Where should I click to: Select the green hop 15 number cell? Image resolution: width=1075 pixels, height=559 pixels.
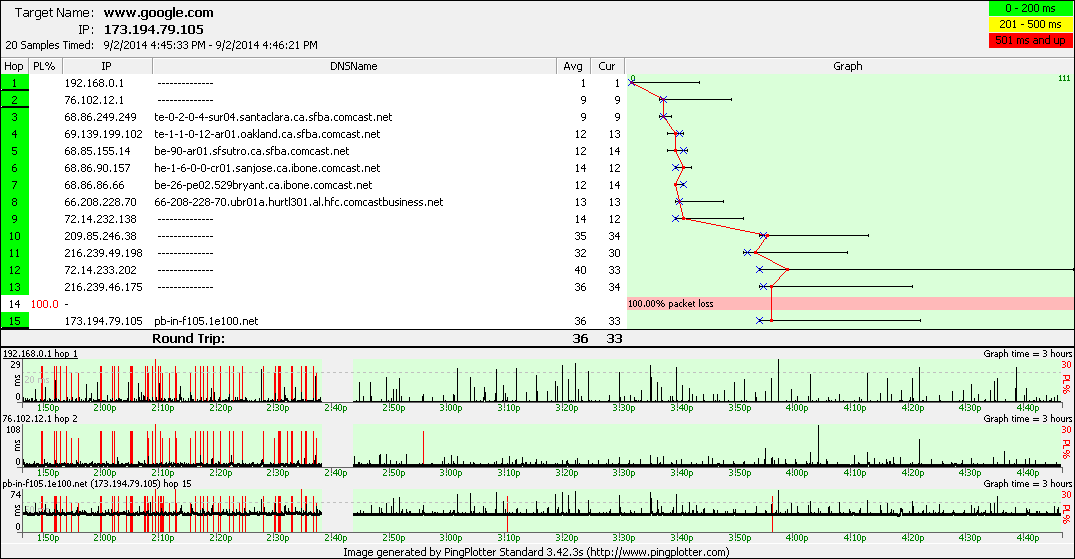pyautogui.click(x=15, y=321)
